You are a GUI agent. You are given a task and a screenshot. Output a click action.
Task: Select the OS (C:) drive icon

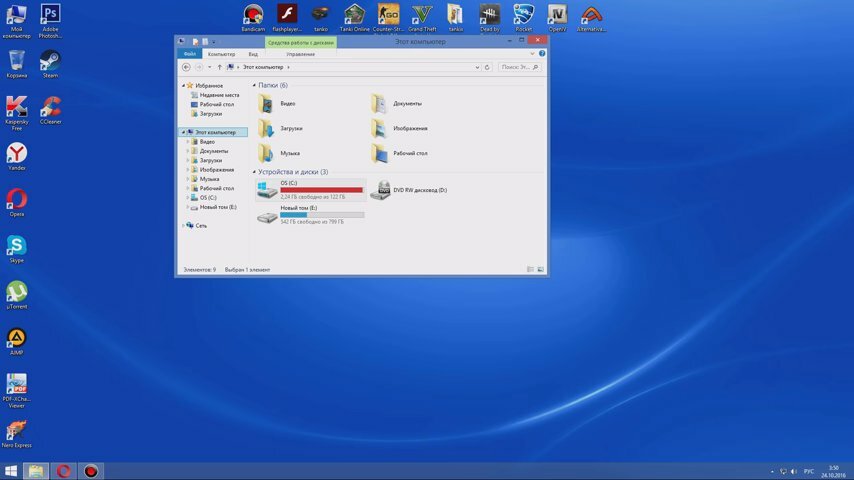coord(267,190)
